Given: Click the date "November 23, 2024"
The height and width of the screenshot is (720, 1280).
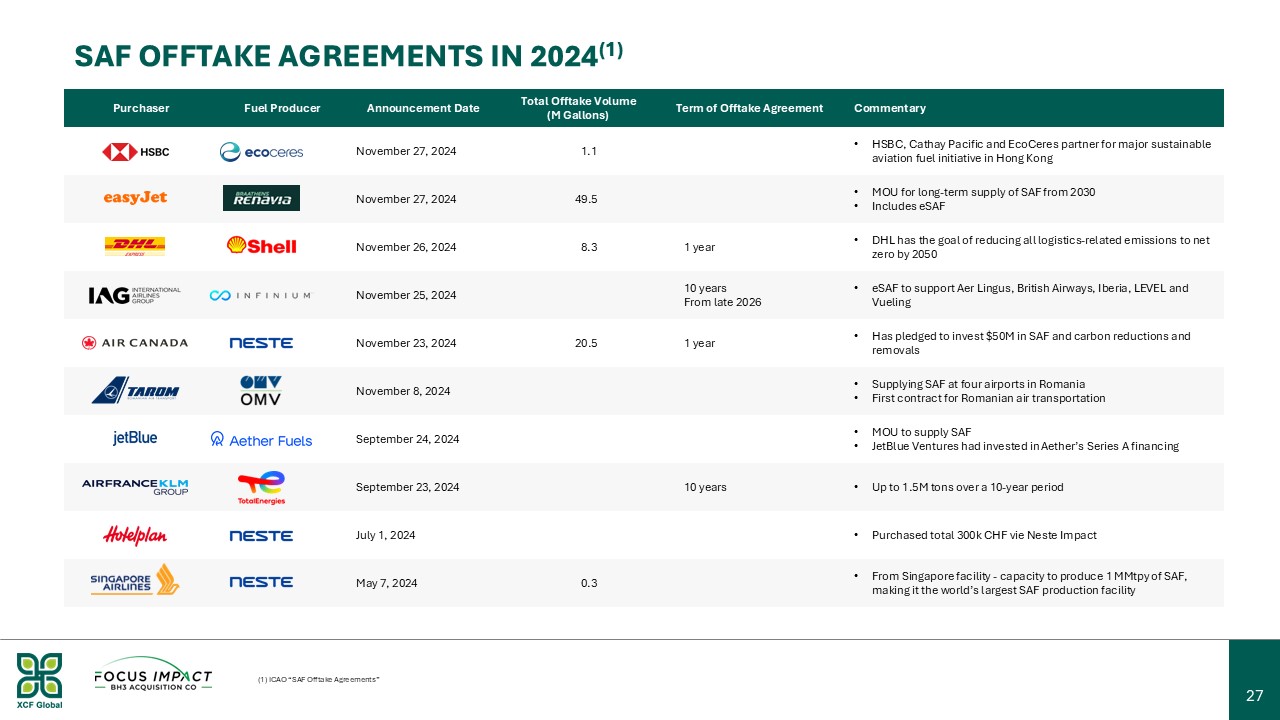Looking at the screenshot, I should 406,343.
